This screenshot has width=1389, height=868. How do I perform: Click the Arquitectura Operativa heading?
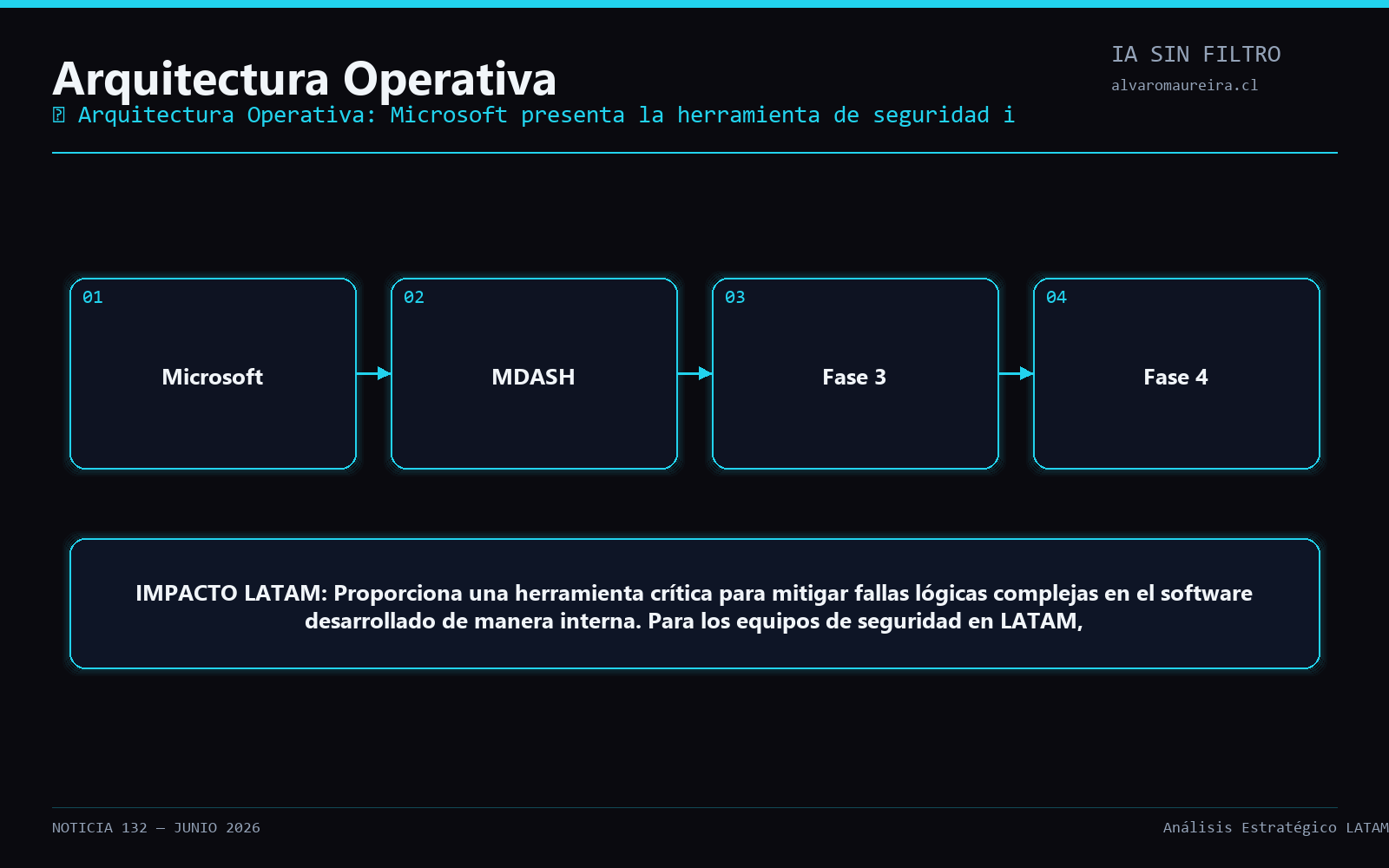(x=304, y=78)
